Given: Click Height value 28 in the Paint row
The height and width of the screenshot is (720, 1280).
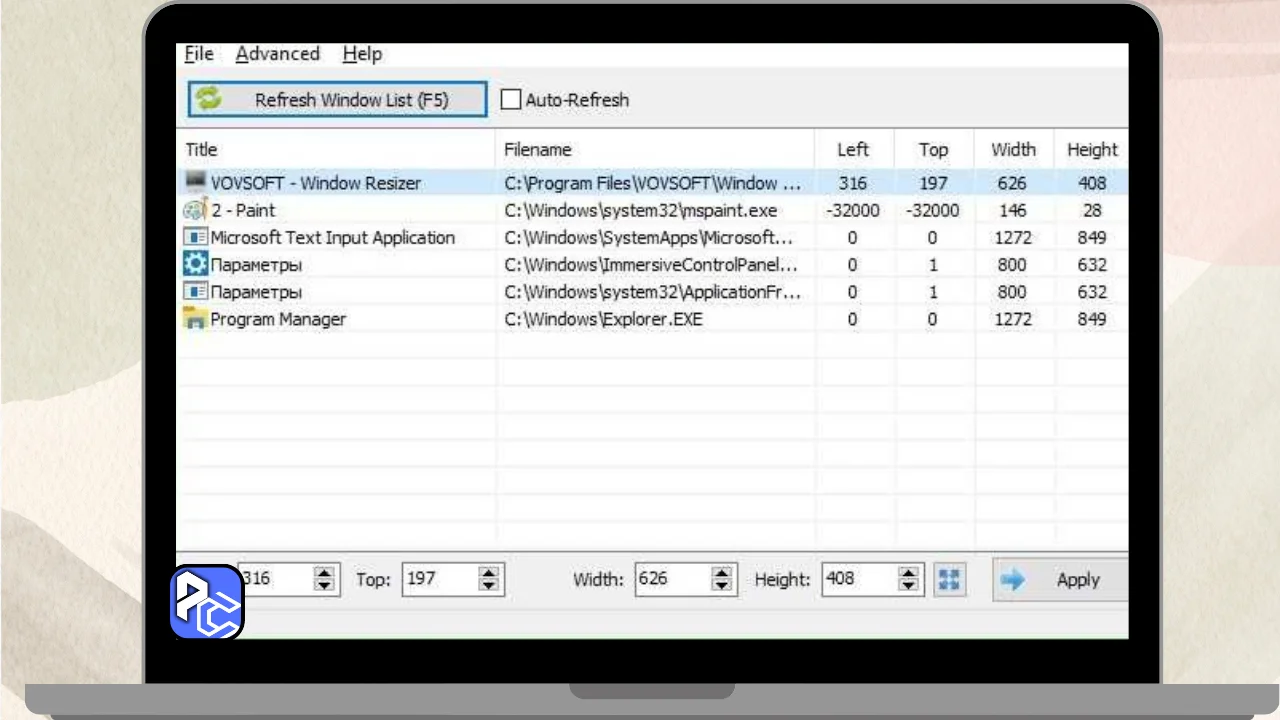Looking at the screenshot, I should [x=1092, y=210].
